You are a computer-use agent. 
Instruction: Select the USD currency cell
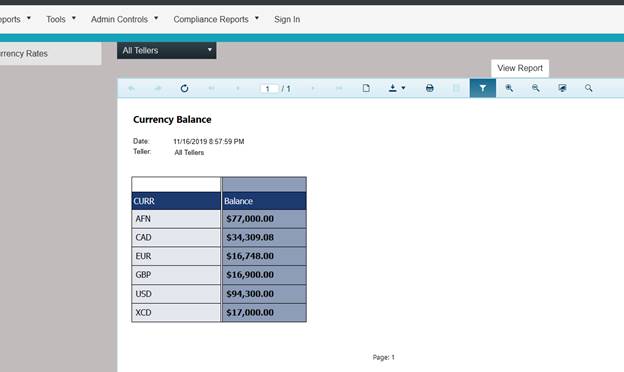[x=176, y=294]
